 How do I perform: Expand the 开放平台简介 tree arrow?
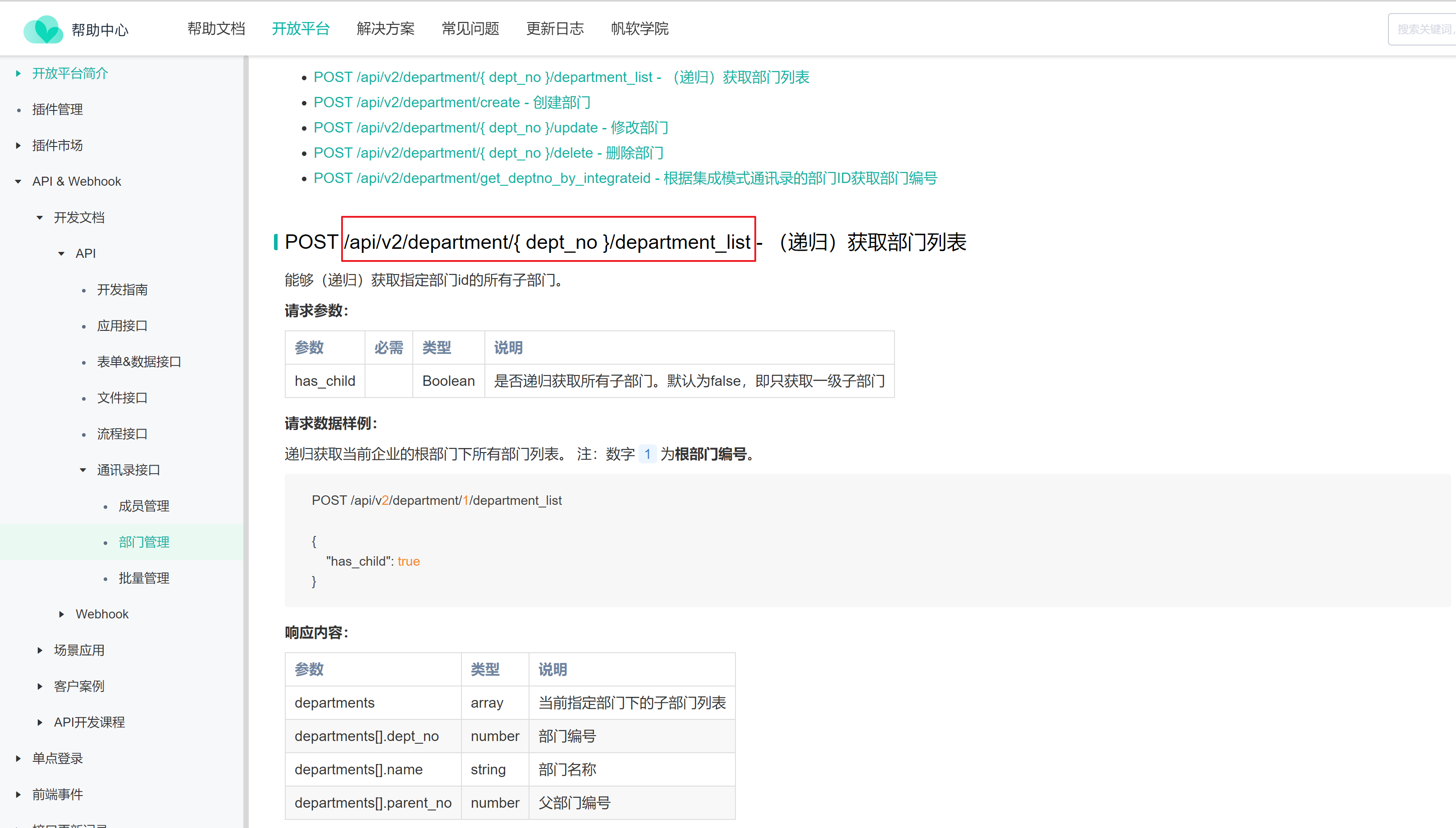18,73
